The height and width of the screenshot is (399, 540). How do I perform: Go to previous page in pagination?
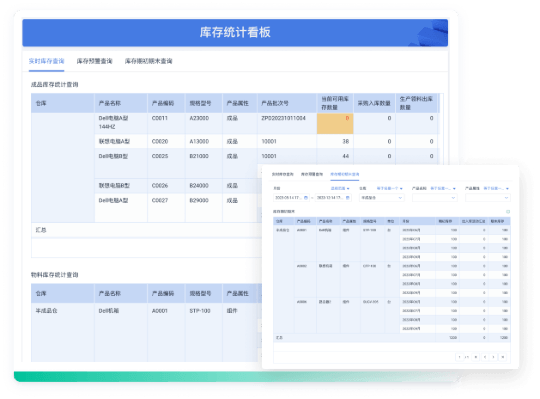(485, 357)
